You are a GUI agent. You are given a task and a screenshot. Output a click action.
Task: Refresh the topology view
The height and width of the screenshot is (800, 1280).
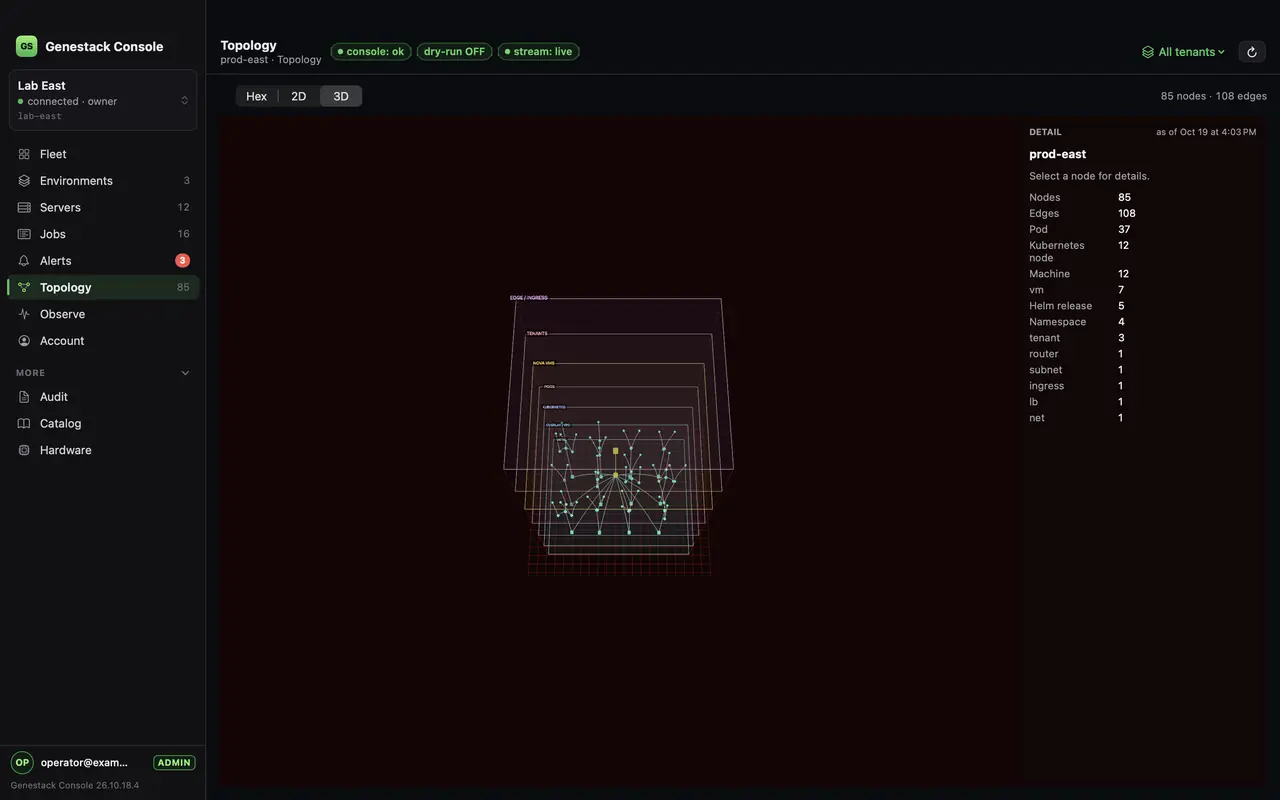(x=1252, y=52)
